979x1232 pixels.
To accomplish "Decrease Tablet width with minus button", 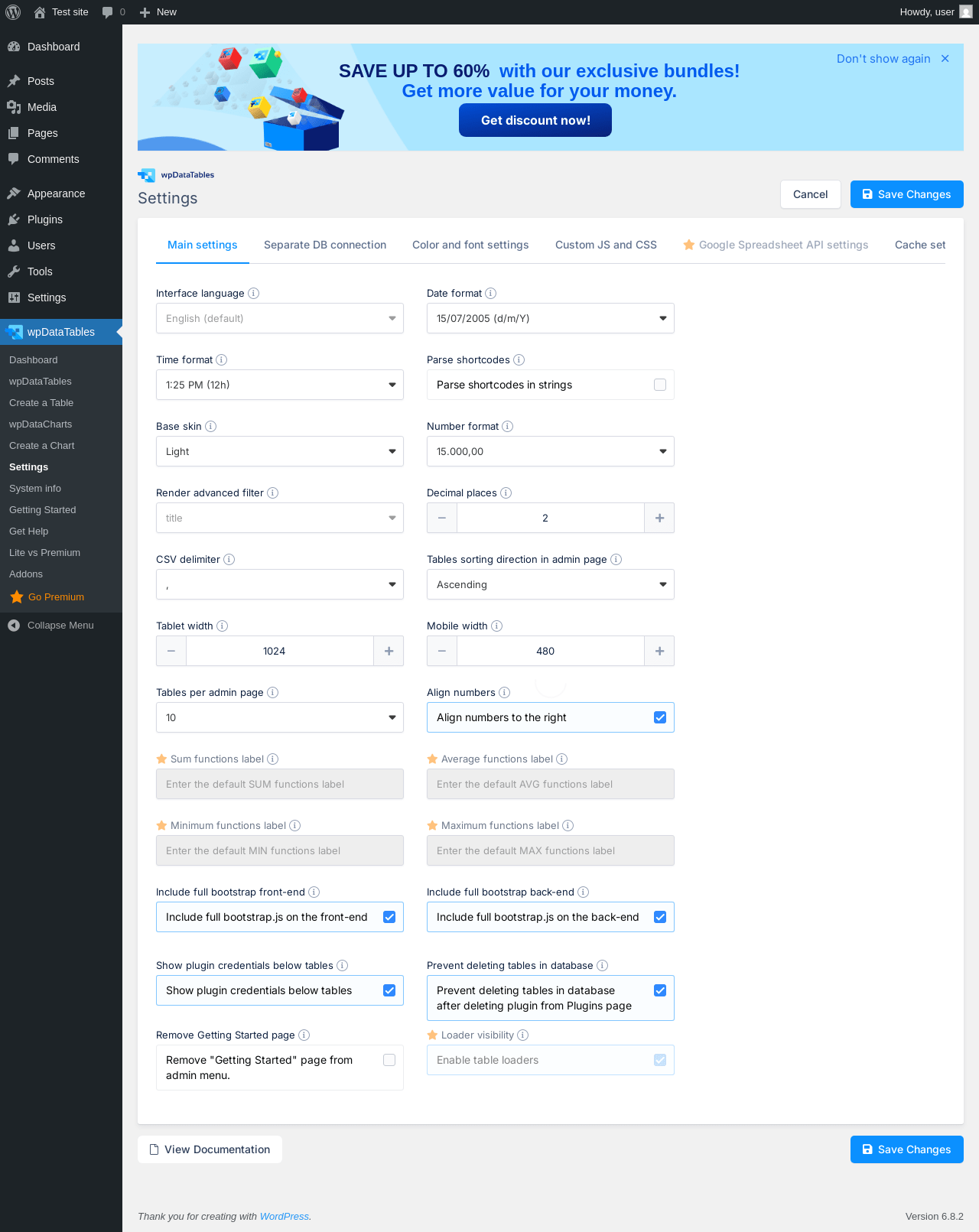I will [171, 651].
